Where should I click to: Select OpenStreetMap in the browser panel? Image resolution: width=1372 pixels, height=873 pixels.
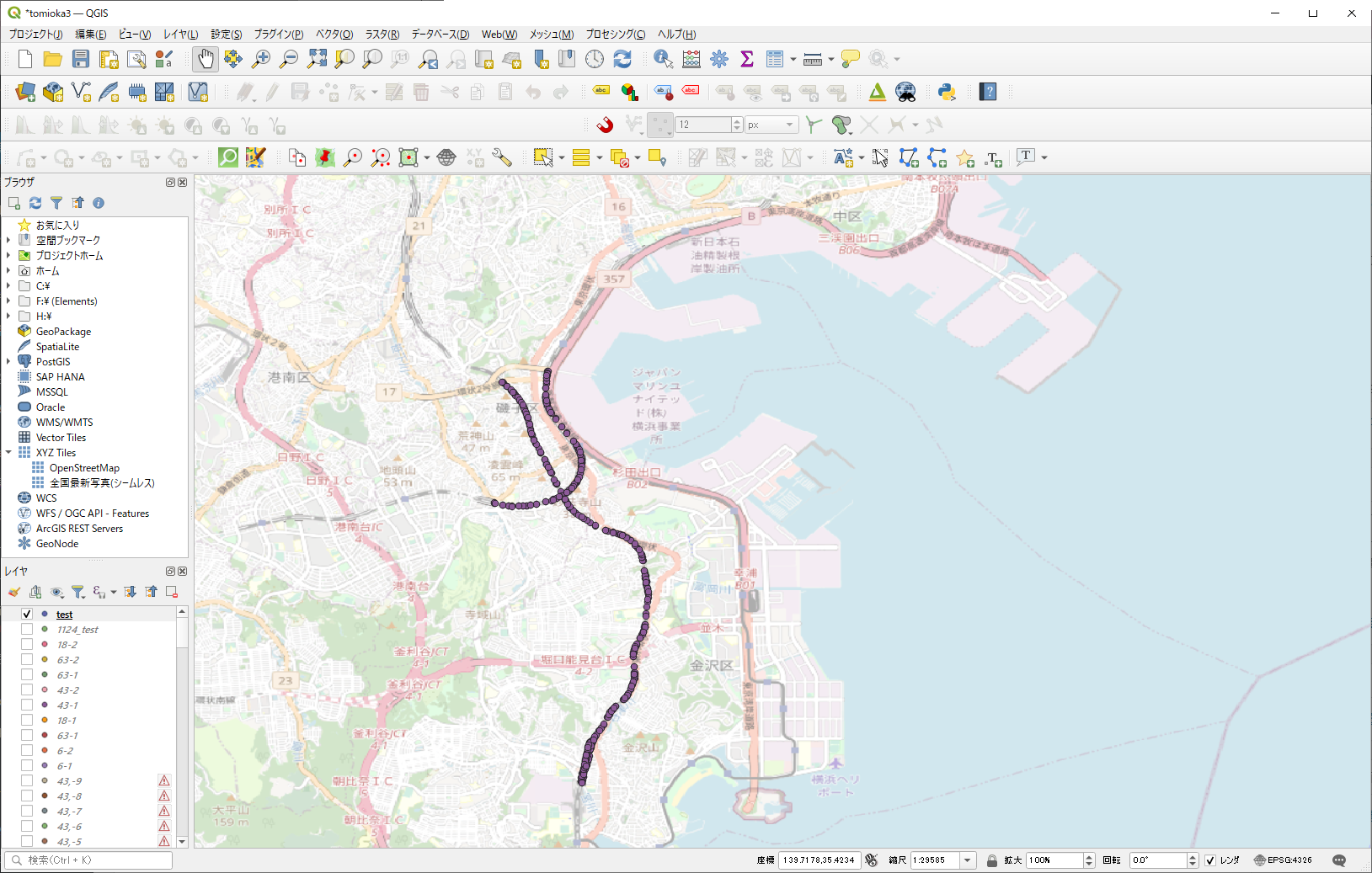[84, 468]
